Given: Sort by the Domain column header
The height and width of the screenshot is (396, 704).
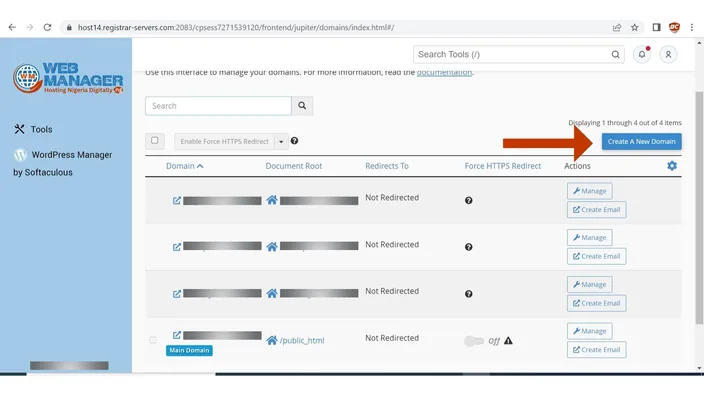Looking at the screenshot, I should (185, 166).
